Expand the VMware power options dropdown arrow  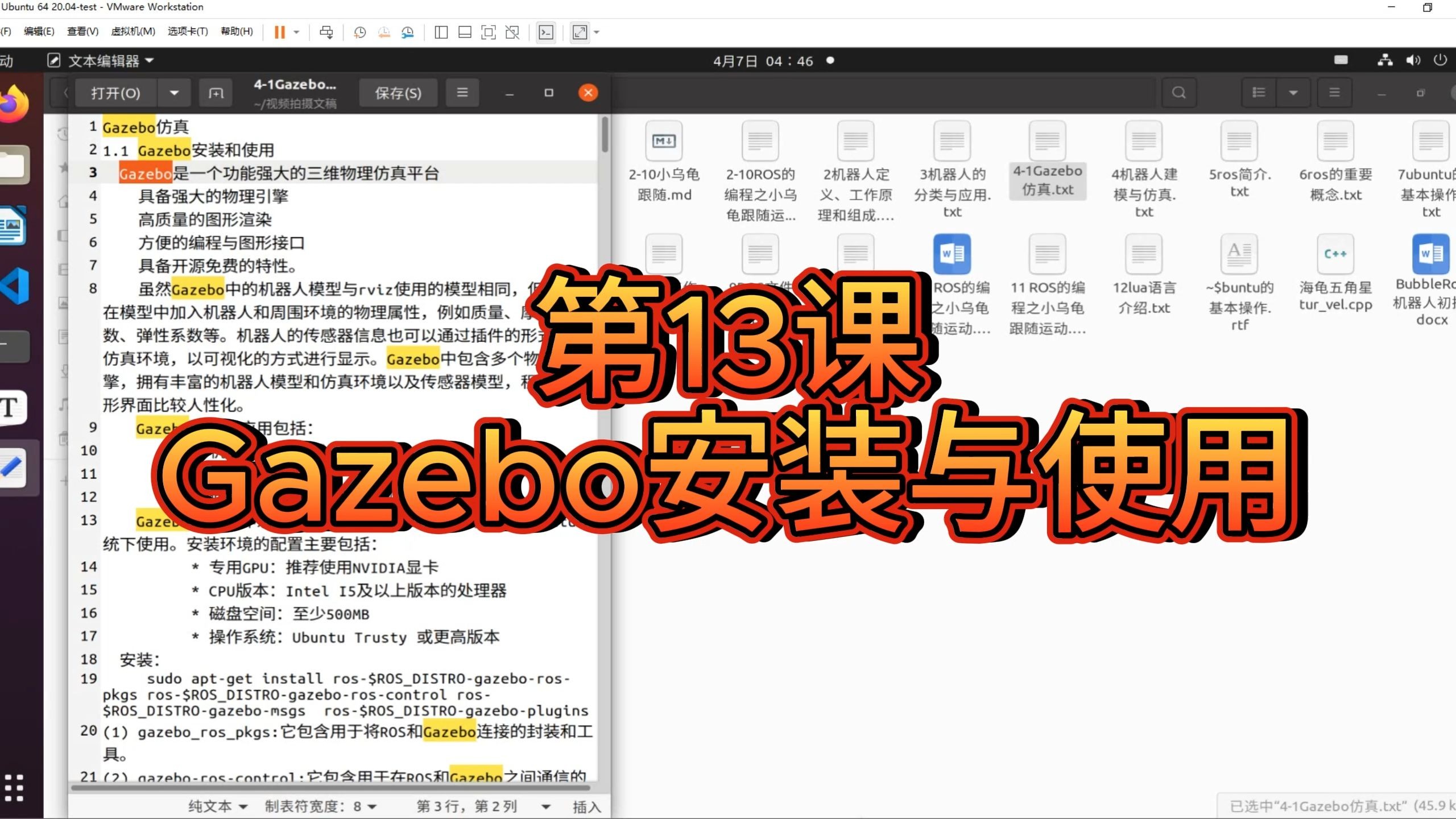pos(296,32)
